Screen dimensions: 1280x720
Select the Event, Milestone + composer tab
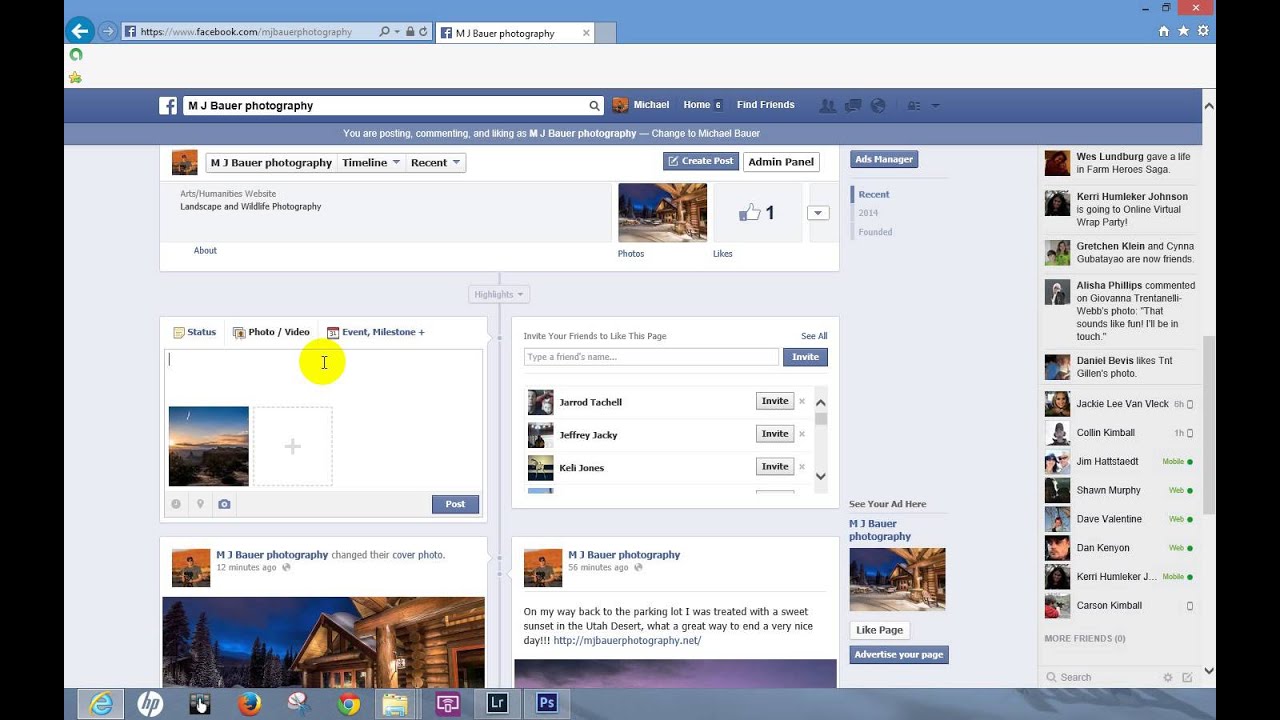376,332
